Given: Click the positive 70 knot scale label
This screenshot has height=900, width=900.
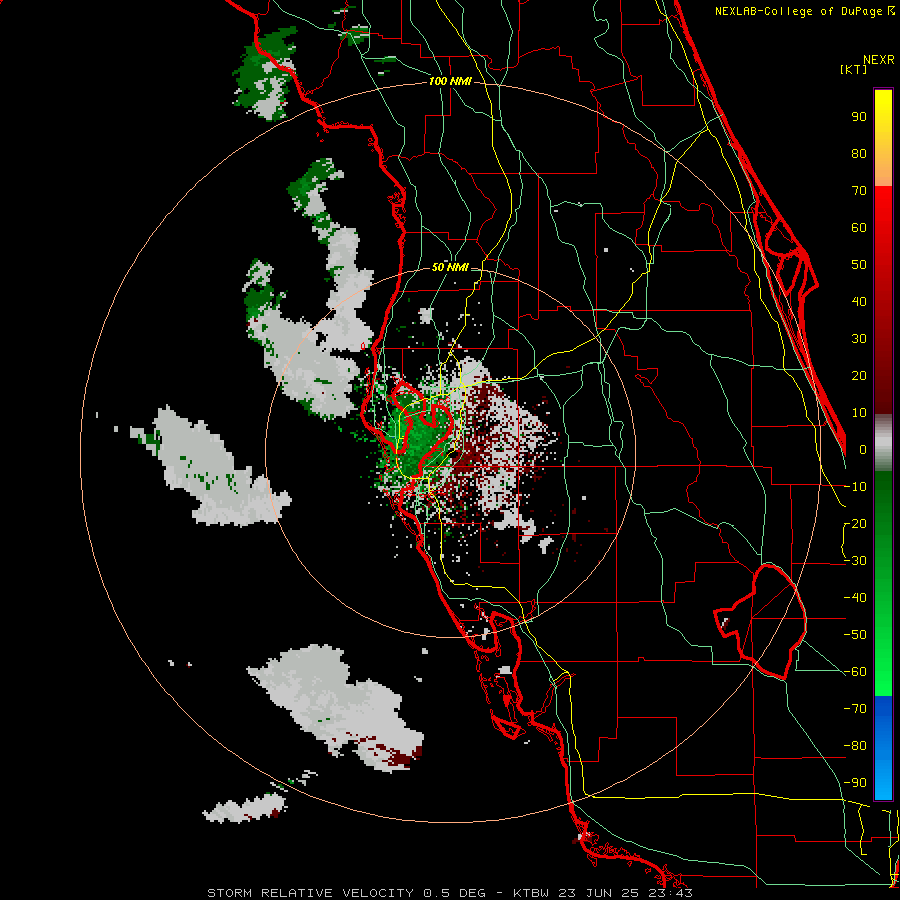Looking at the screenshot, I should (859, 191).
